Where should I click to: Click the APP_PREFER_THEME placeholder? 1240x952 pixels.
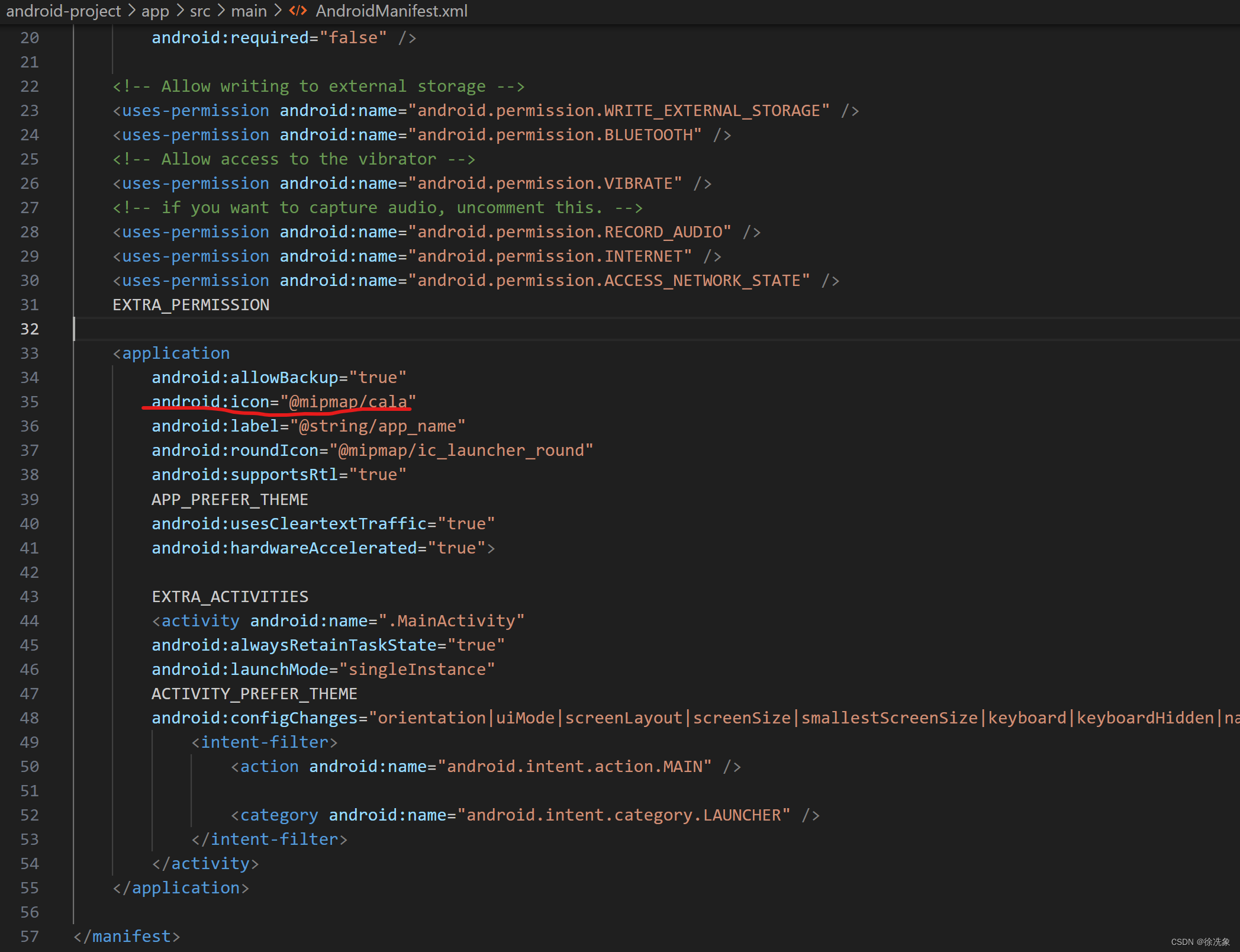[x=230, y=500]
